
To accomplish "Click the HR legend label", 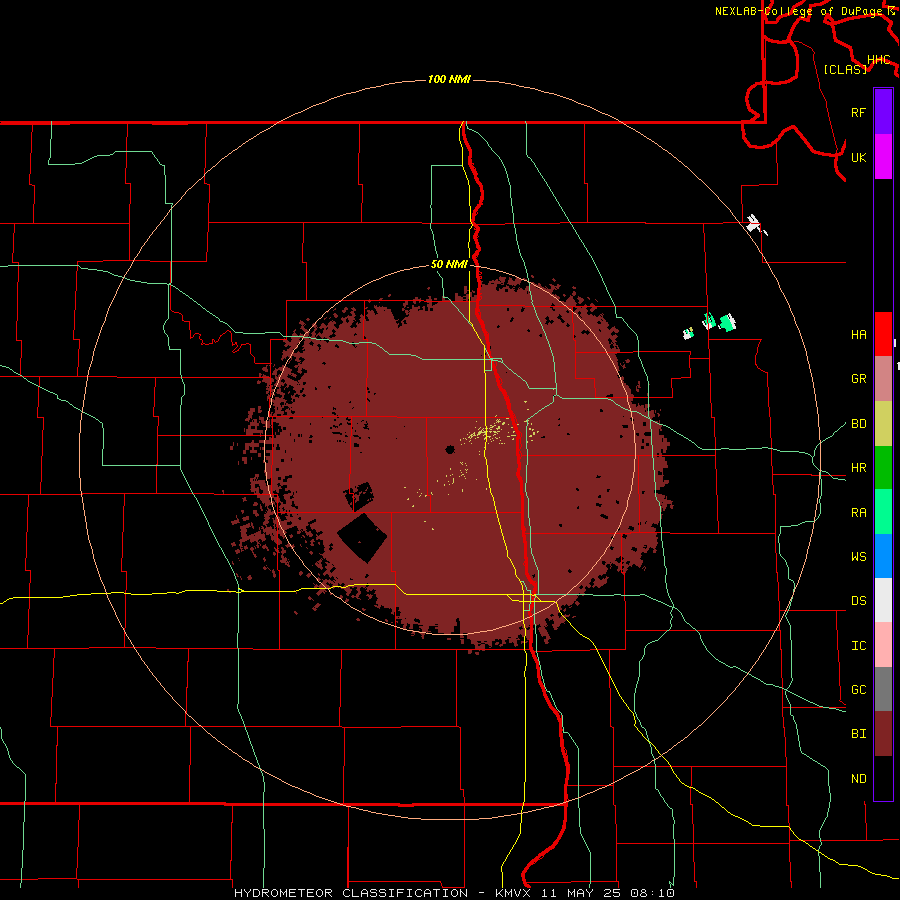I will tap(858, 467).
